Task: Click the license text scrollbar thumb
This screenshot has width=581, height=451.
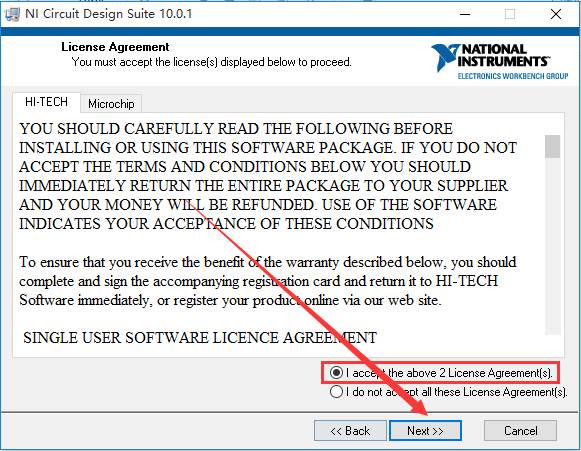Action: point(552,146)
